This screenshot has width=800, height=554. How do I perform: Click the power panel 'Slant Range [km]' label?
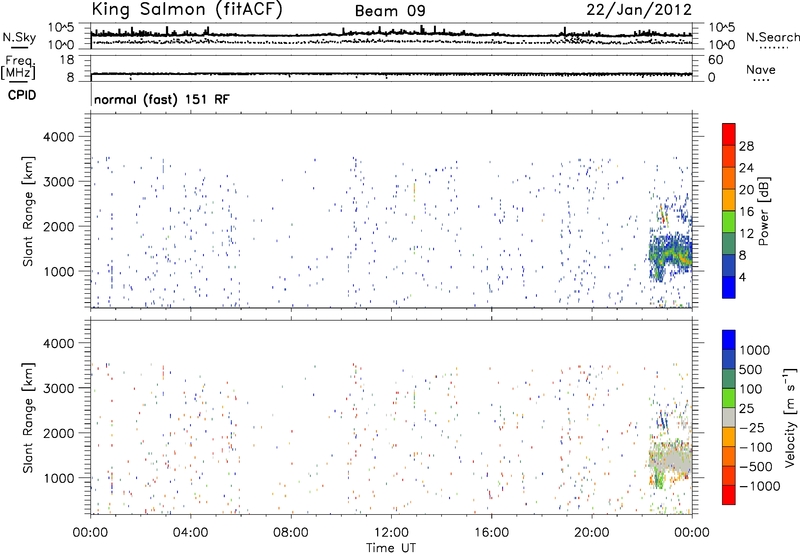(28, 211)
